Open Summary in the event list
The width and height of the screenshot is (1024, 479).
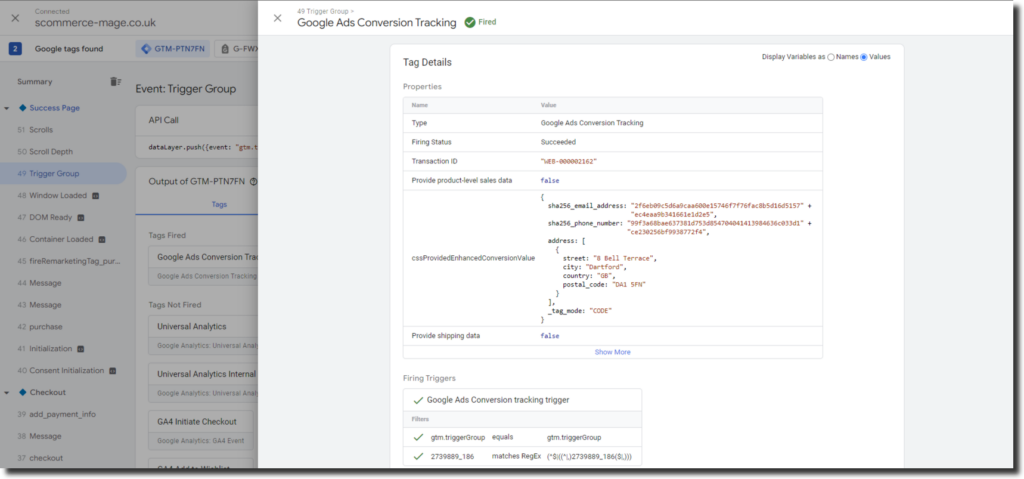click(x=35, y=82)
